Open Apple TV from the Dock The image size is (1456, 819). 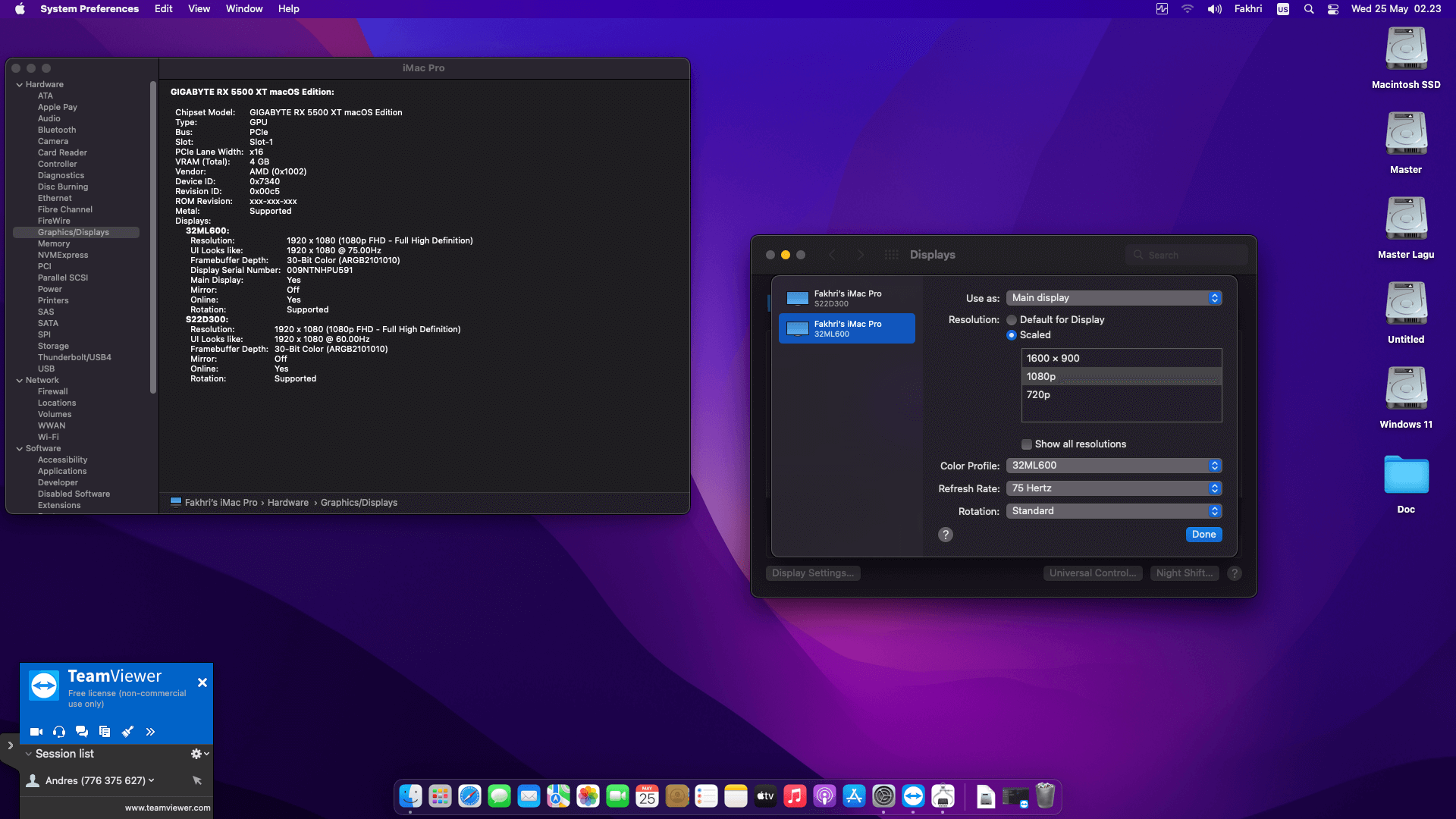click(x=766, y=796)
